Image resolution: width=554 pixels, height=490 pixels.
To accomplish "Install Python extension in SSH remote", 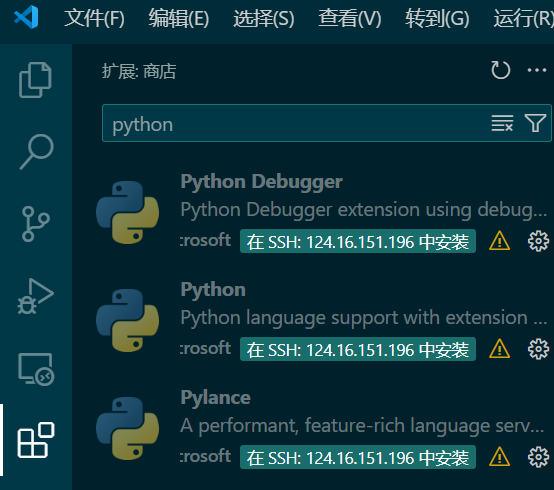I will point(358,349).
